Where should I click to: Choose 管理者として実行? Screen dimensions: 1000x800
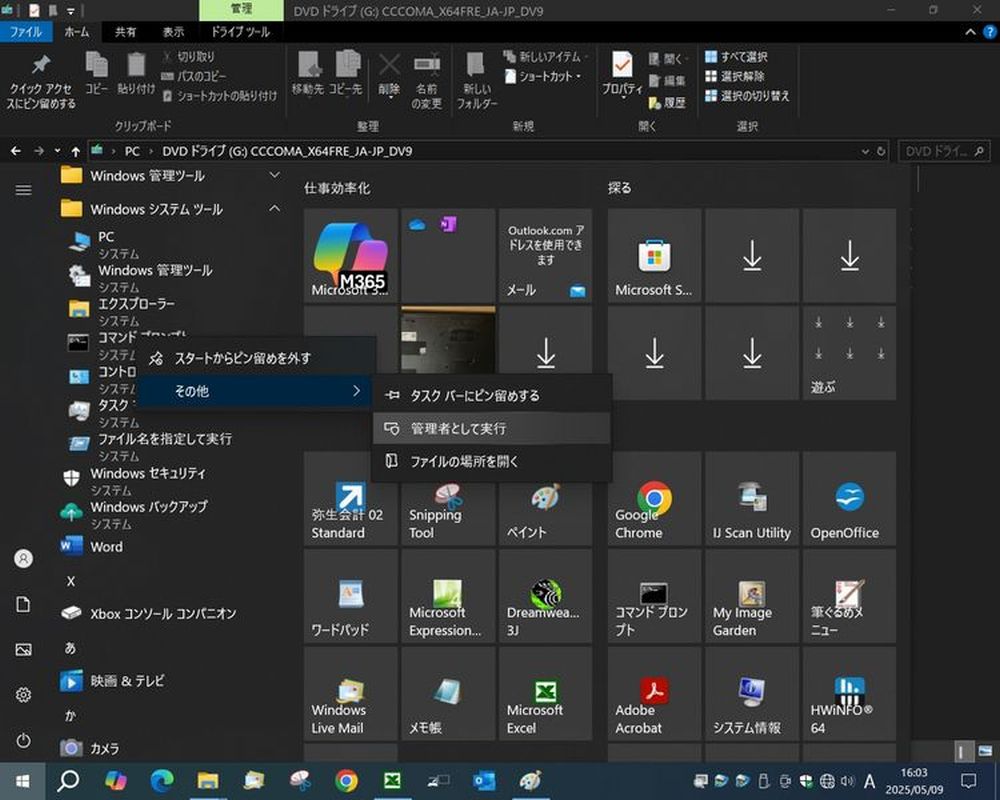click(492, 428)
